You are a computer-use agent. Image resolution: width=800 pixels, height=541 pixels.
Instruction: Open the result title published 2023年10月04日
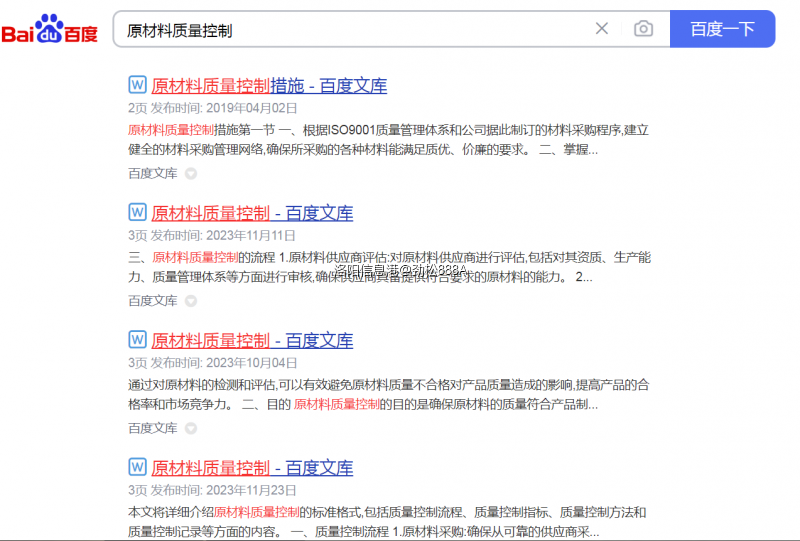252,341
